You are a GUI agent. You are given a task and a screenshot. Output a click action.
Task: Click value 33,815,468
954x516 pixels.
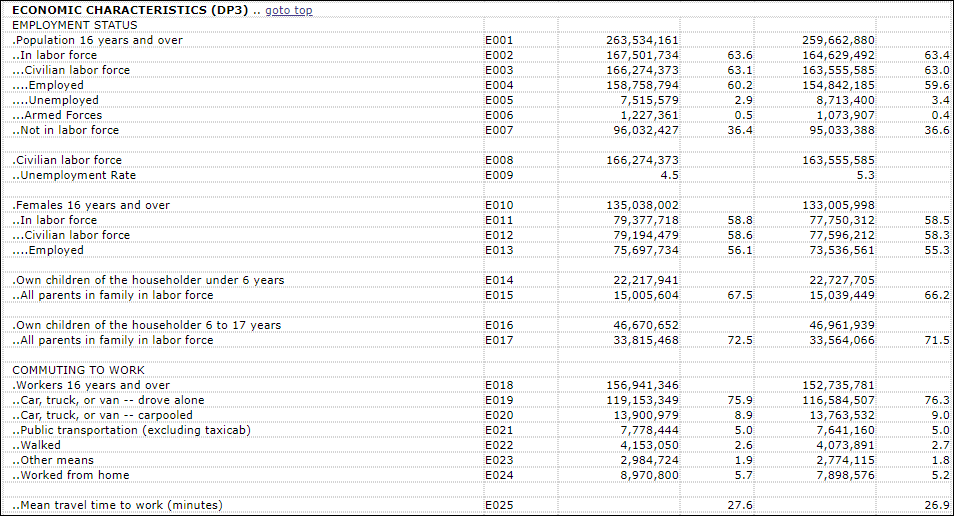646,340
